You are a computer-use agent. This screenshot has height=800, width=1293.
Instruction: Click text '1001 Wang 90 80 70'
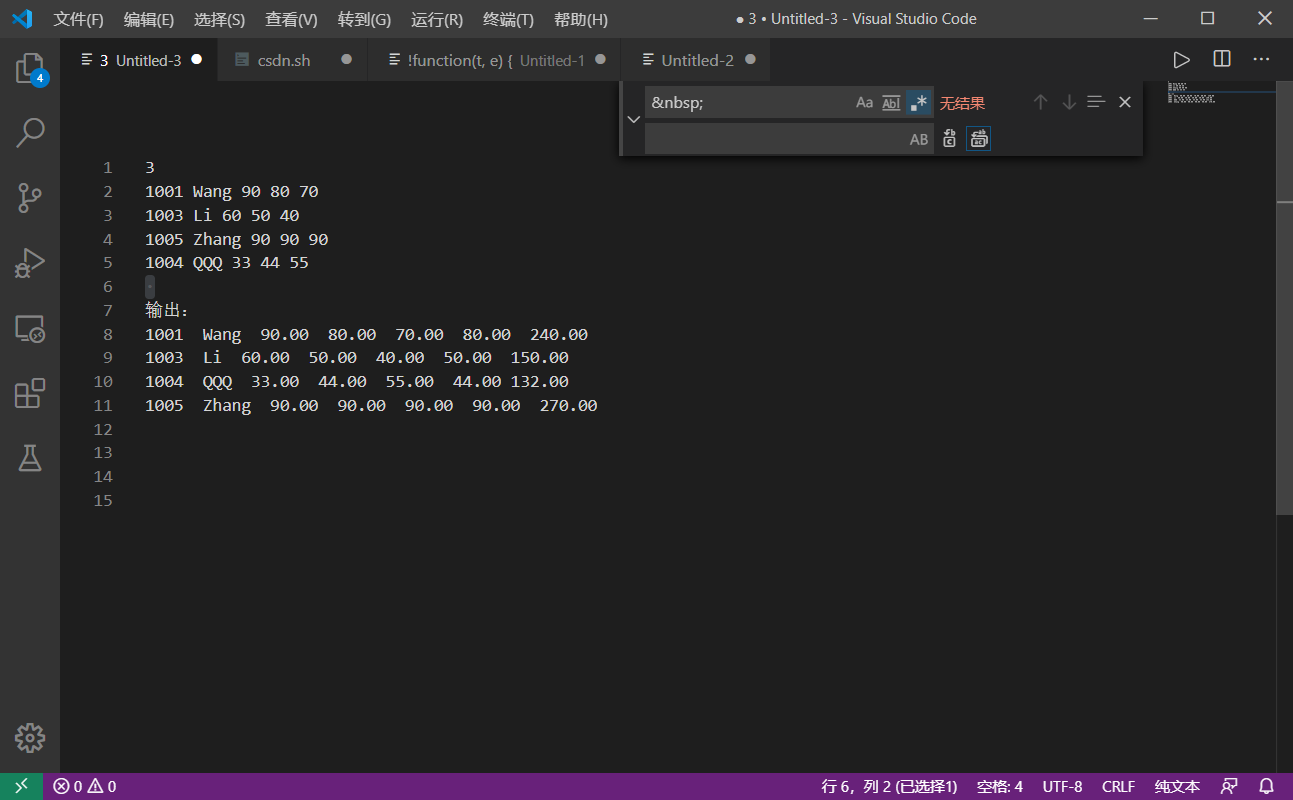point(232,191)
